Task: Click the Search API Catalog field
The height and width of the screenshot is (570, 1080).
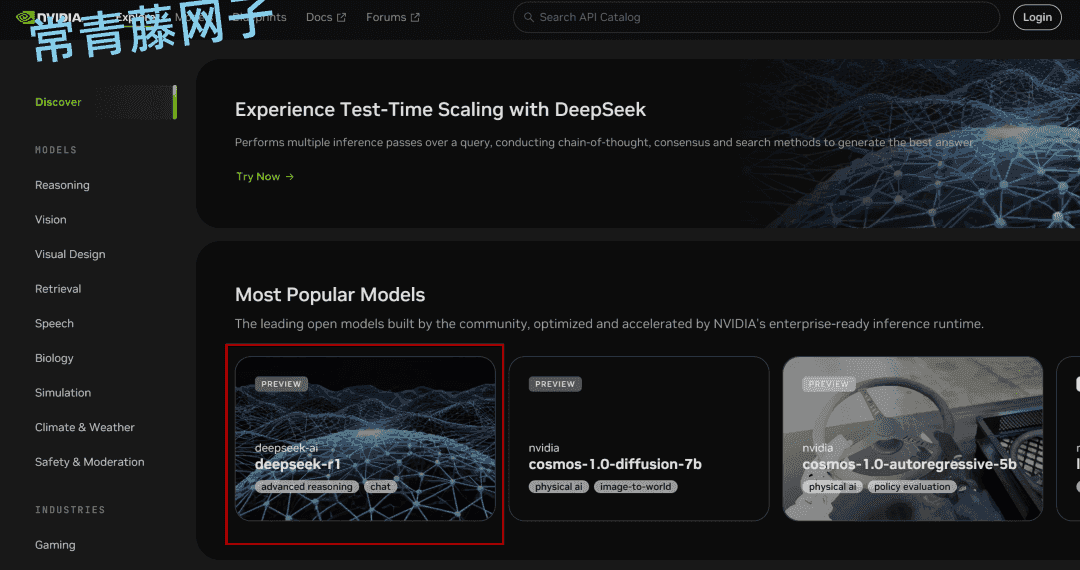Action: click(756, 17)
